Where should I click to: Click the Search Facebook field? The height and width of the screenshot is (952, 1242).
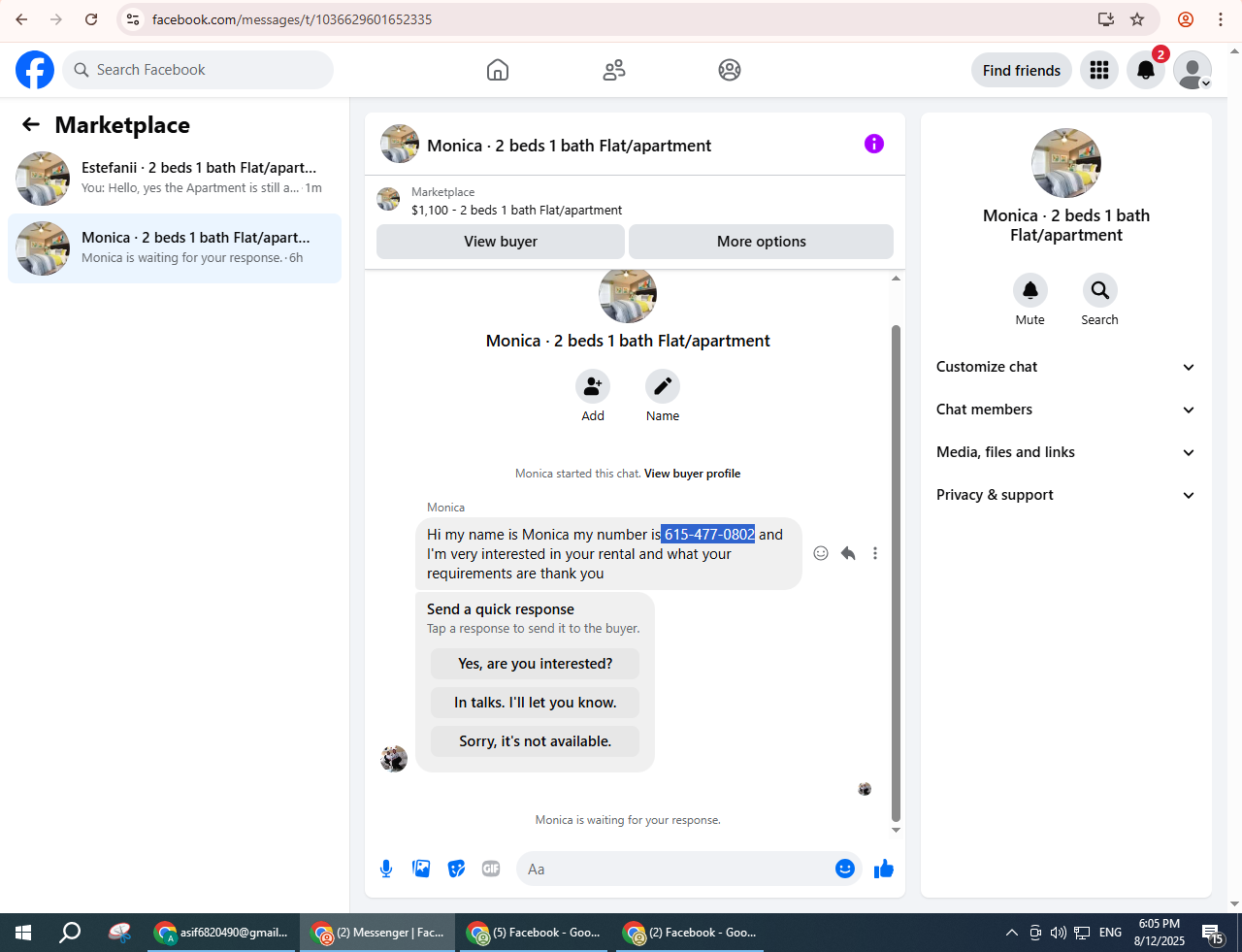coord(198,70)
